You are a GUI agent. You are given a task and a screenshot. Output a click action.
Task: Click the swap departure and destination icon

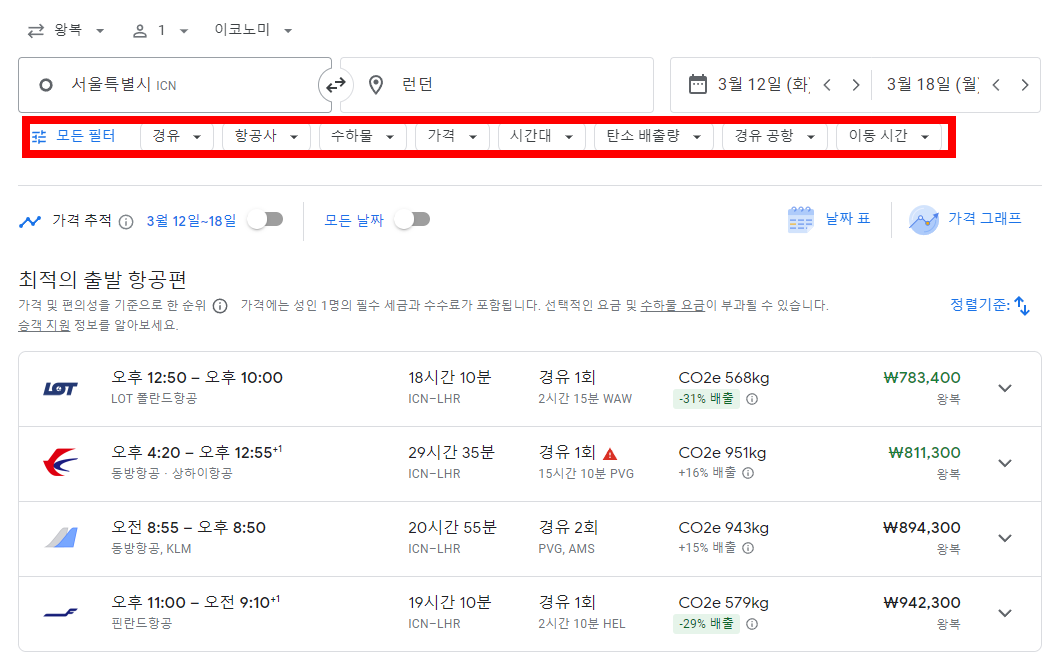pos(336,84)
